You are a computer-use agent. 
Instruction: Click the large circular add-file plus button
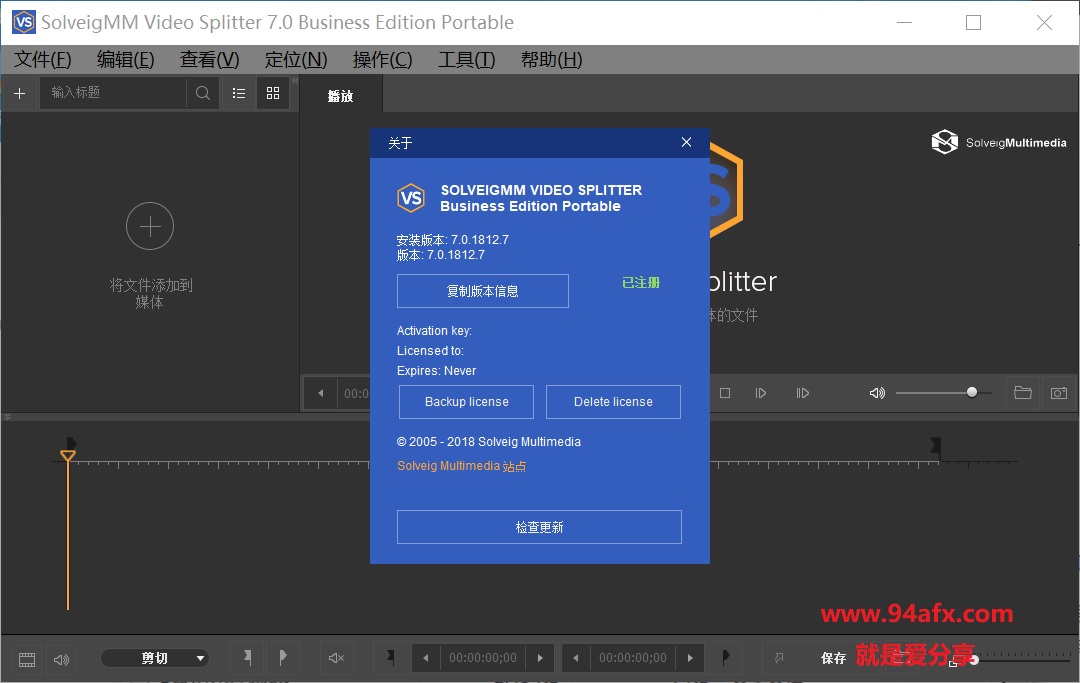[x=149, y=227]
